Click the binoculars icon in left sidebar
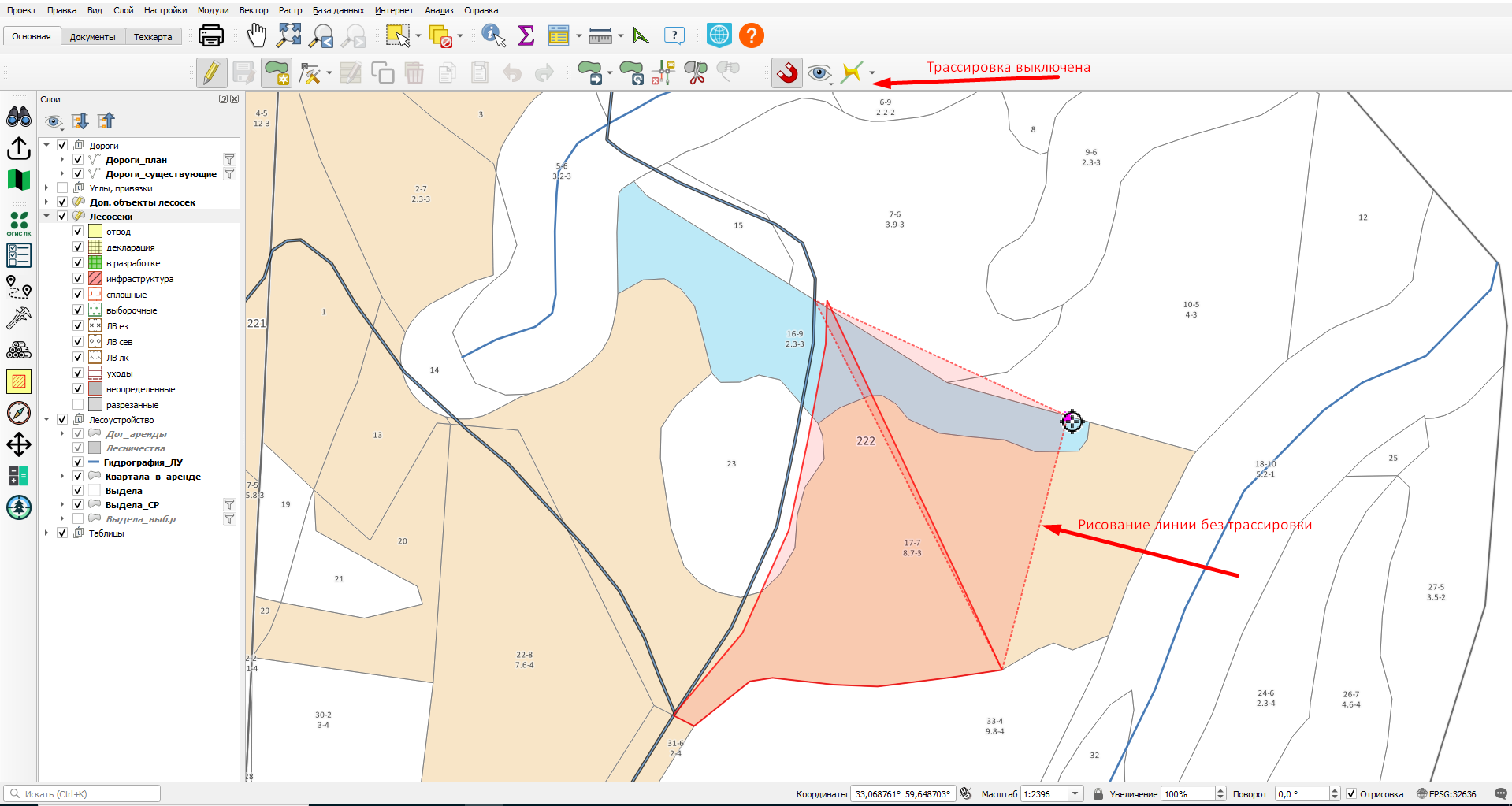The width and height of the screenshot is (1512, 806). (19, 117)
